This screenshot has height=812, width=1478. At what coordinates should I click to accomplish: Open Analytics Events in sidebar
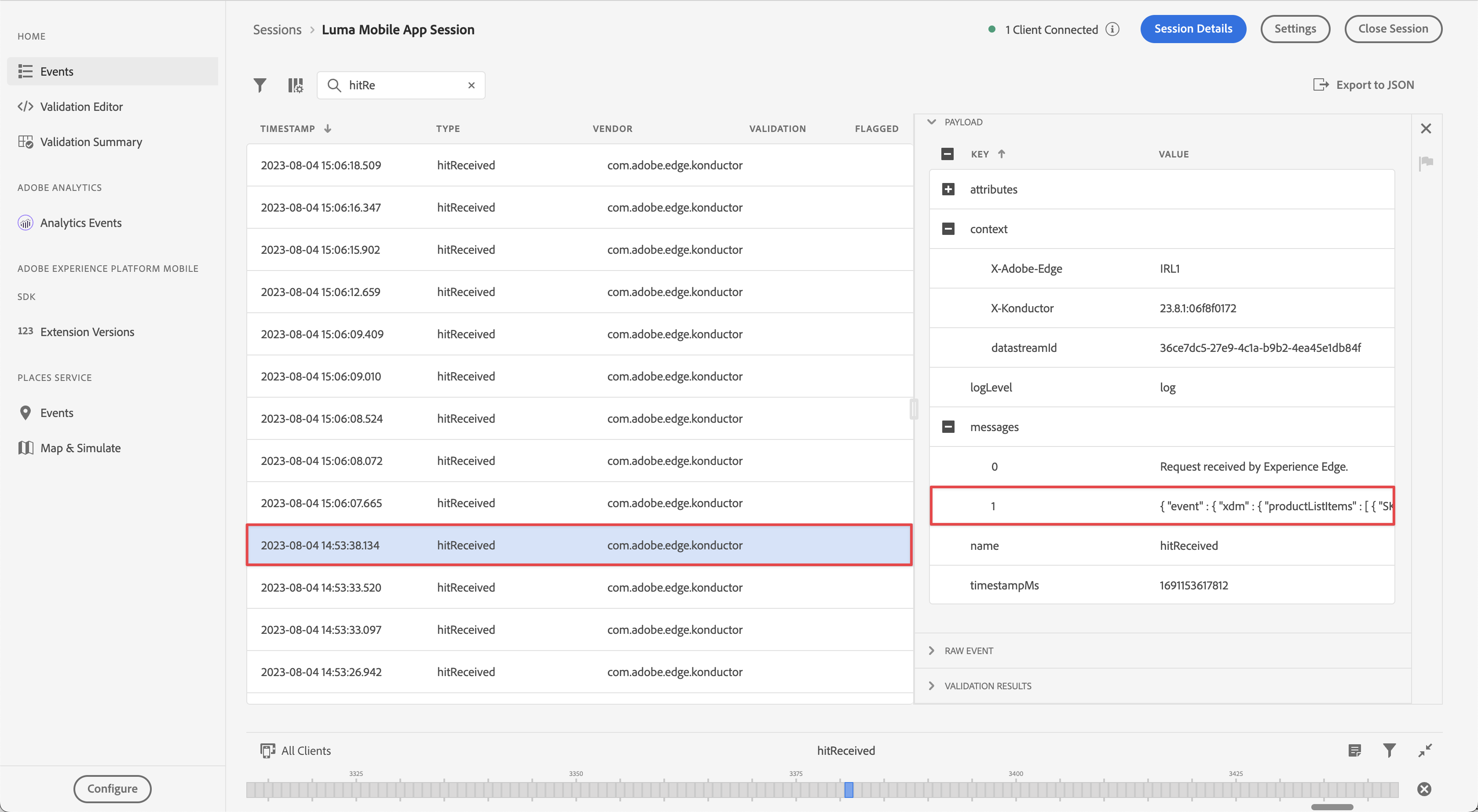click(x=80, y=223)
